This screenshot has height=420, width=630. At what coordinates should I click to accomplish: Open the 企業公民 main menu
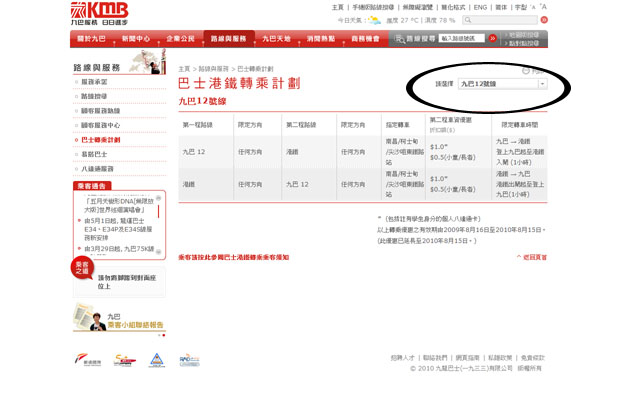click(x=181, y=39)
